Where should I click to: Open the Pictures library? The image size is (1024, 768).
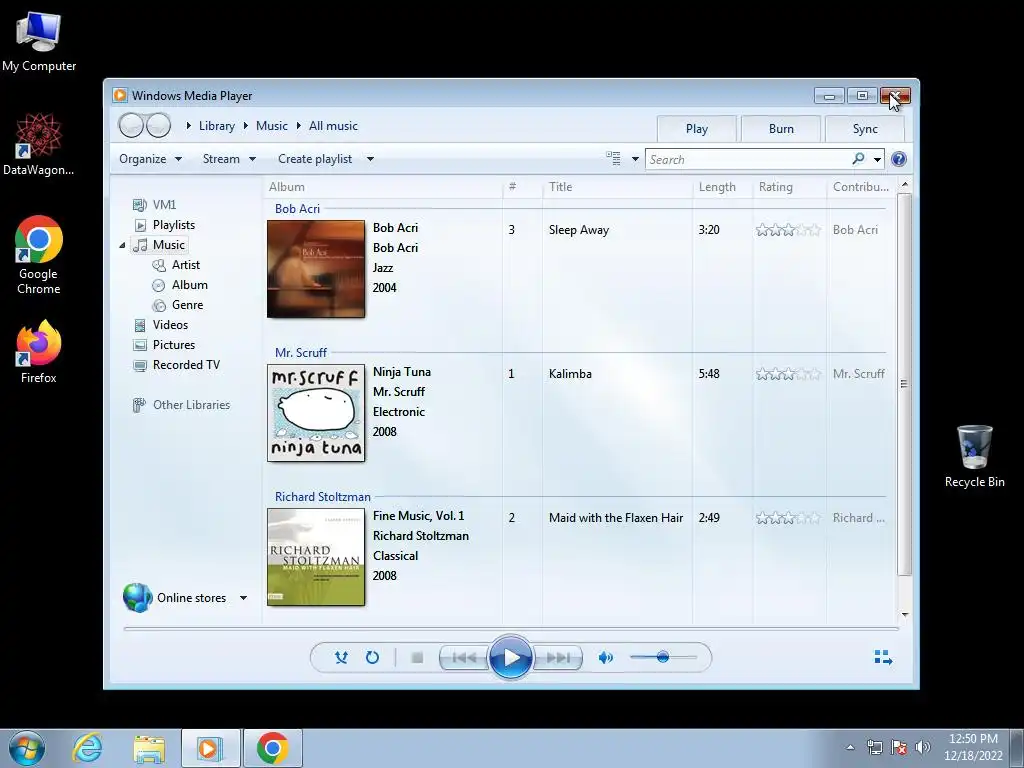coord(174,345)
